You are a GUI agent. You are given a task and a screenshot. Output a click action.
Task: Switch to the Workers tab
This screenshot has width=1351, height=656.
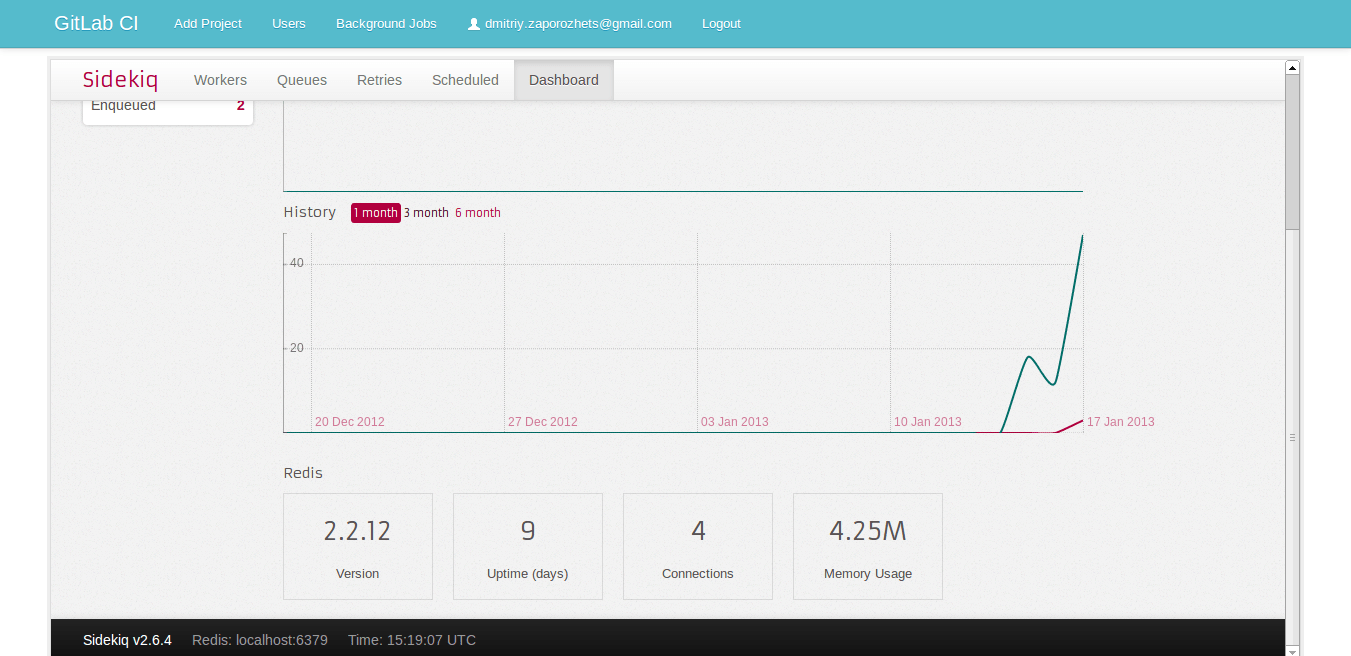point(220,80)
